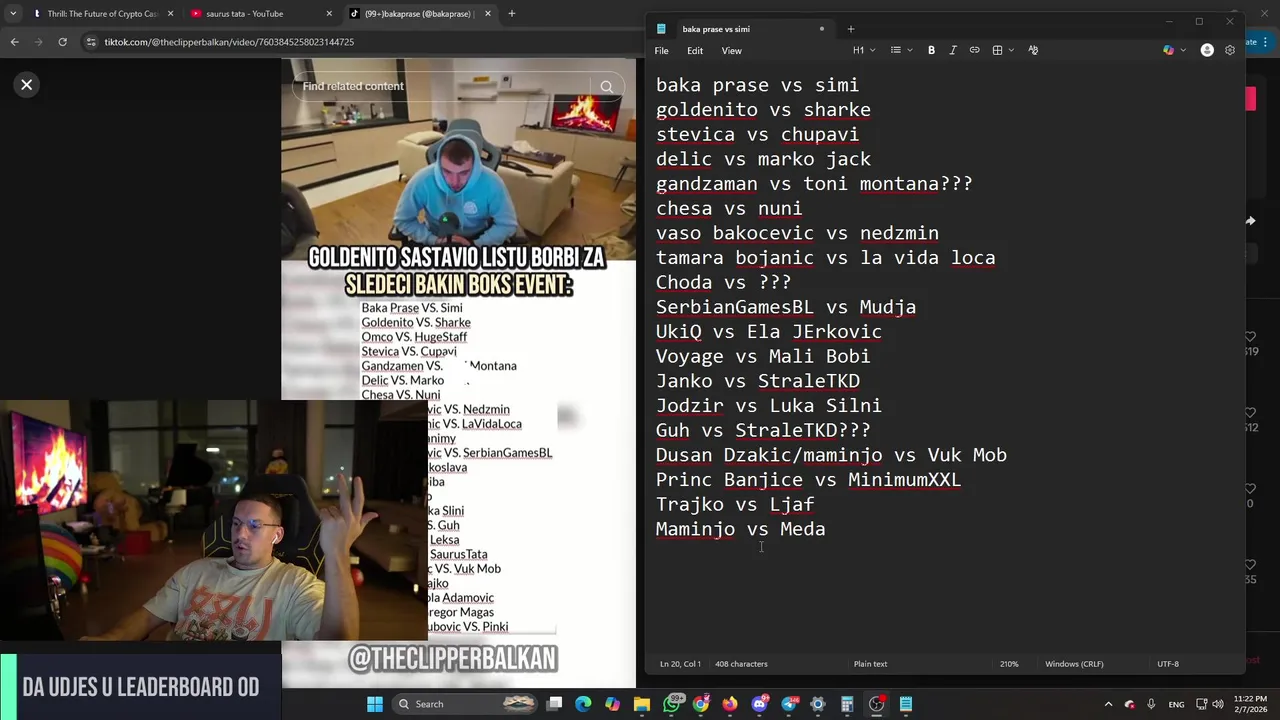The width and height of the screenshot is (1280, 720).
Task: Click the microphone tray icon
Action: coord(1151,704)
